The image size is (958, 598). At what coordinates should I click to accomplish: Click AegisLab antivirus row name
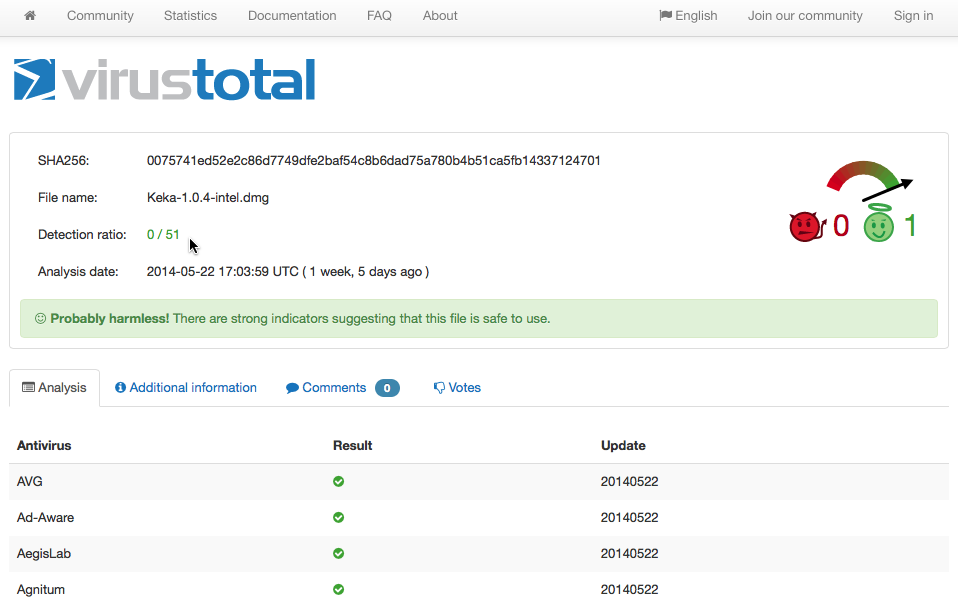pyautogui.click(x=44, y=554)
